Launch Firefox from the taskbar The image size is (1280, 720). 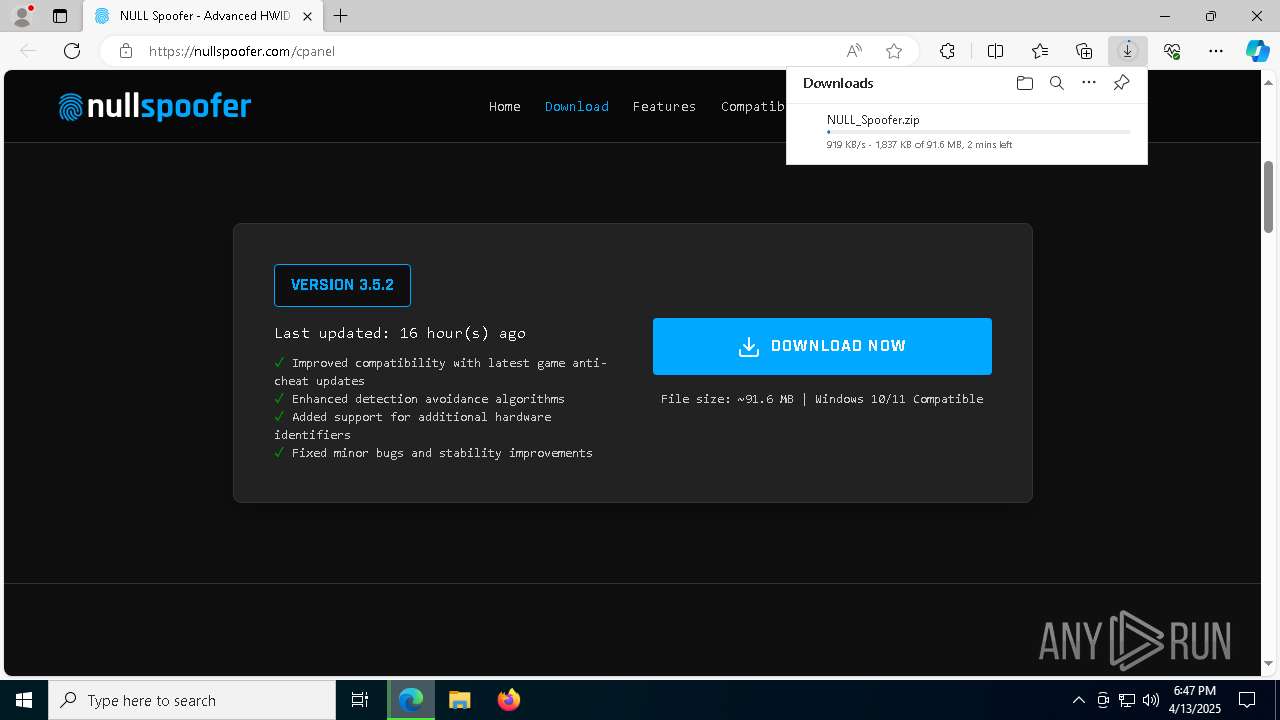(x=508, y=700)
